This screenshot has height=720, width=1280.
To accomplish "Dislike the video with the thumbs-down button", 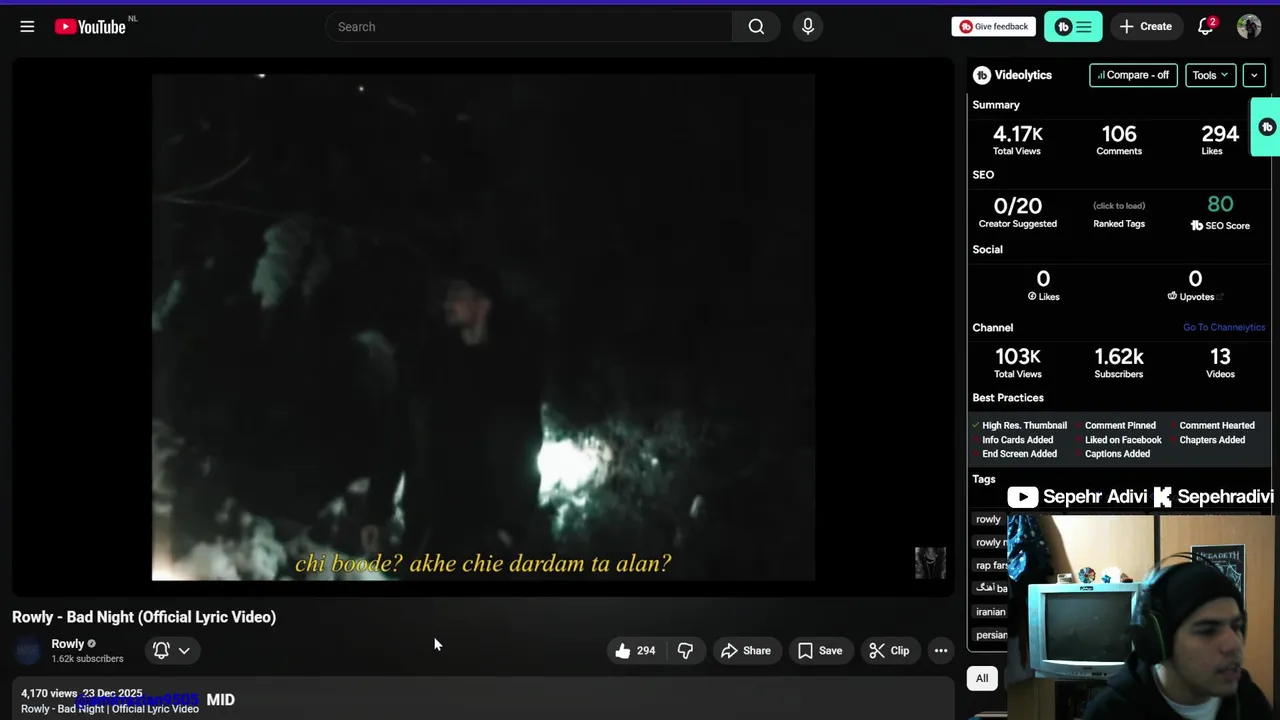I will [685, 651].
